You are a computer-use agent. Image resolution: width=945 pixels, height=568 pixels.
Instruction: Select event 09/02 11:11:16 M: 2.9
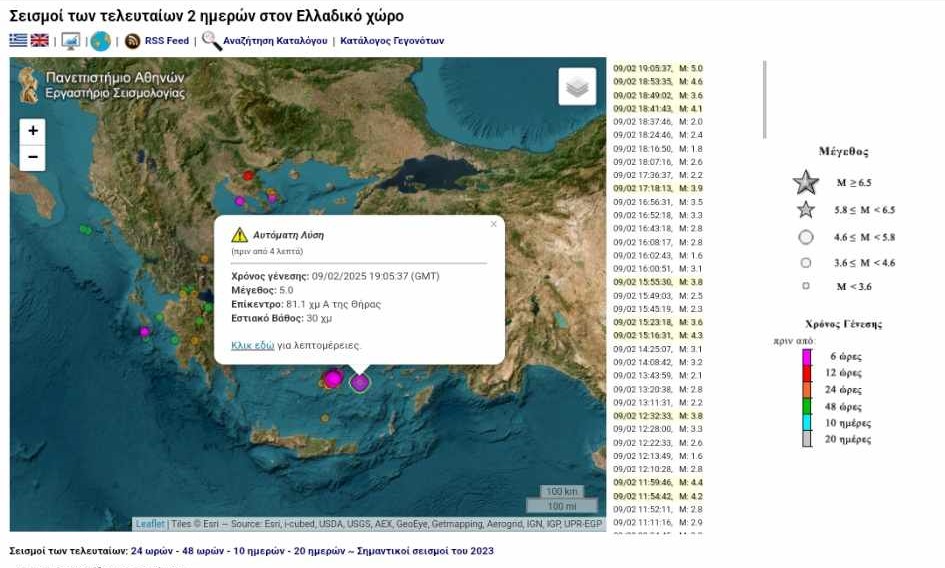coord(658,523)
